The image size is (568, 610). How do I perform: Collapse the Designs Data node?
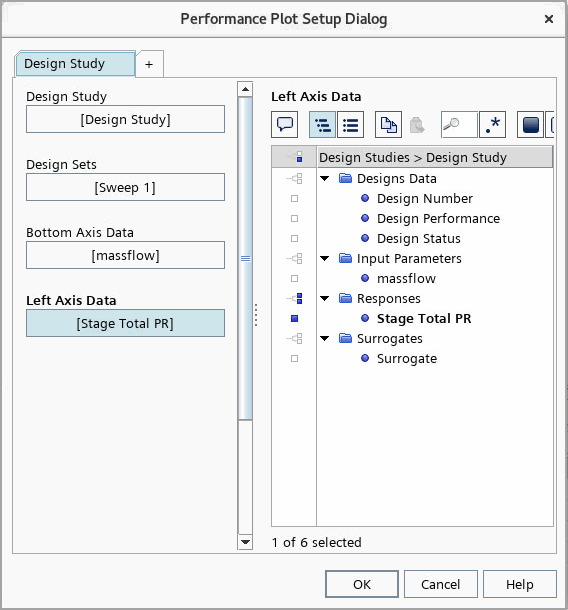tap(325, 179)
